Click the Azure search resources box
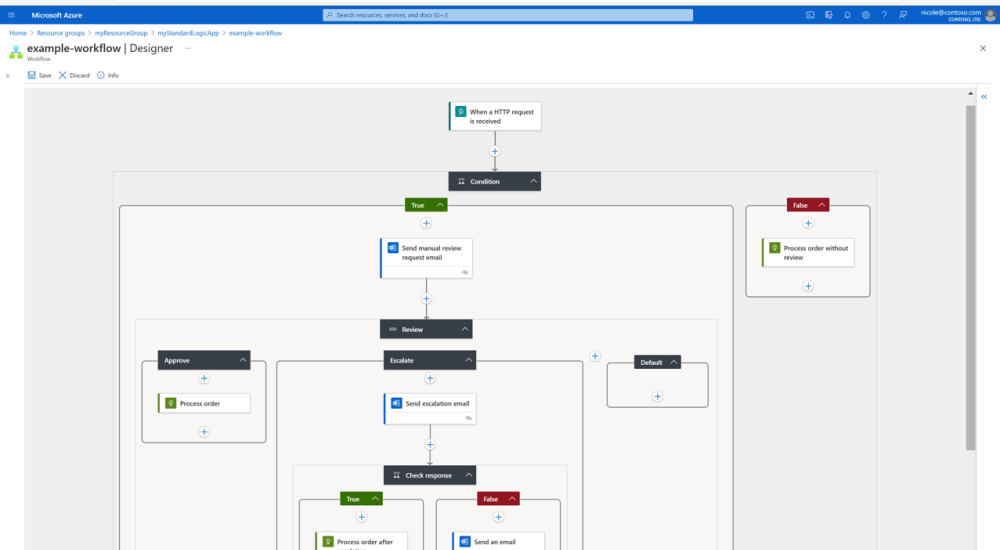The width and height of the screenshot is (1000, 550). point(508,15)
